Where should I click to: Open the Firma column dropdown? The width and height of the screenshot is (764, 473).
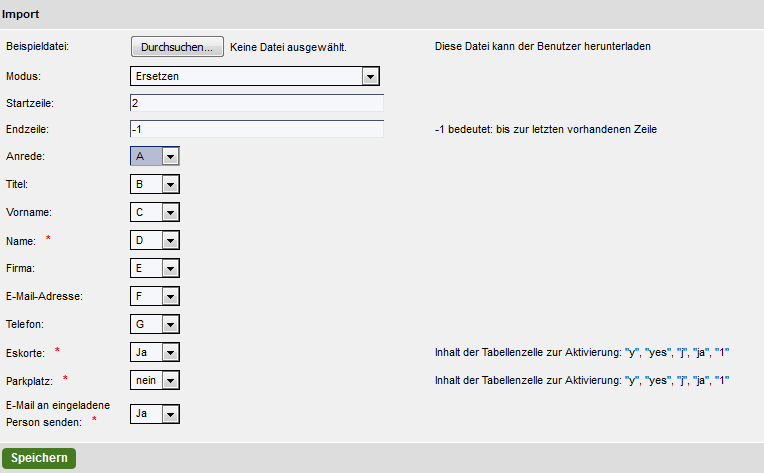point(155,268)
